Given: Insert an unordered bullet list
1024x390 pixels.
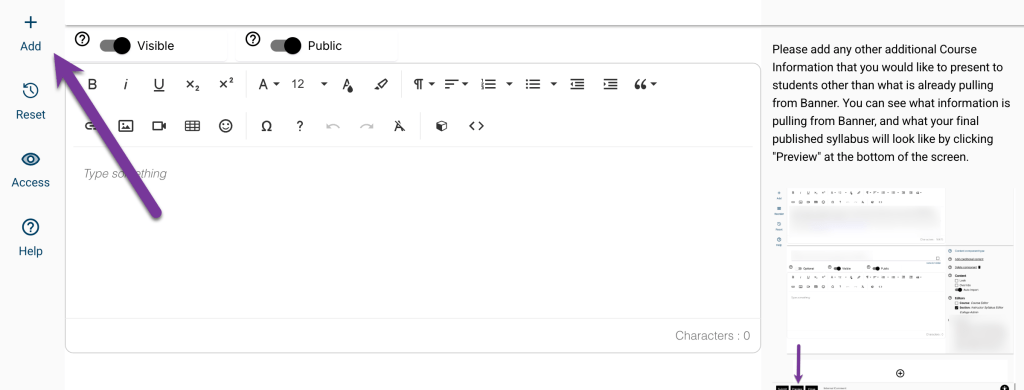Looking at the screenshot, I should pyautogui.click(x=533, y=84).
